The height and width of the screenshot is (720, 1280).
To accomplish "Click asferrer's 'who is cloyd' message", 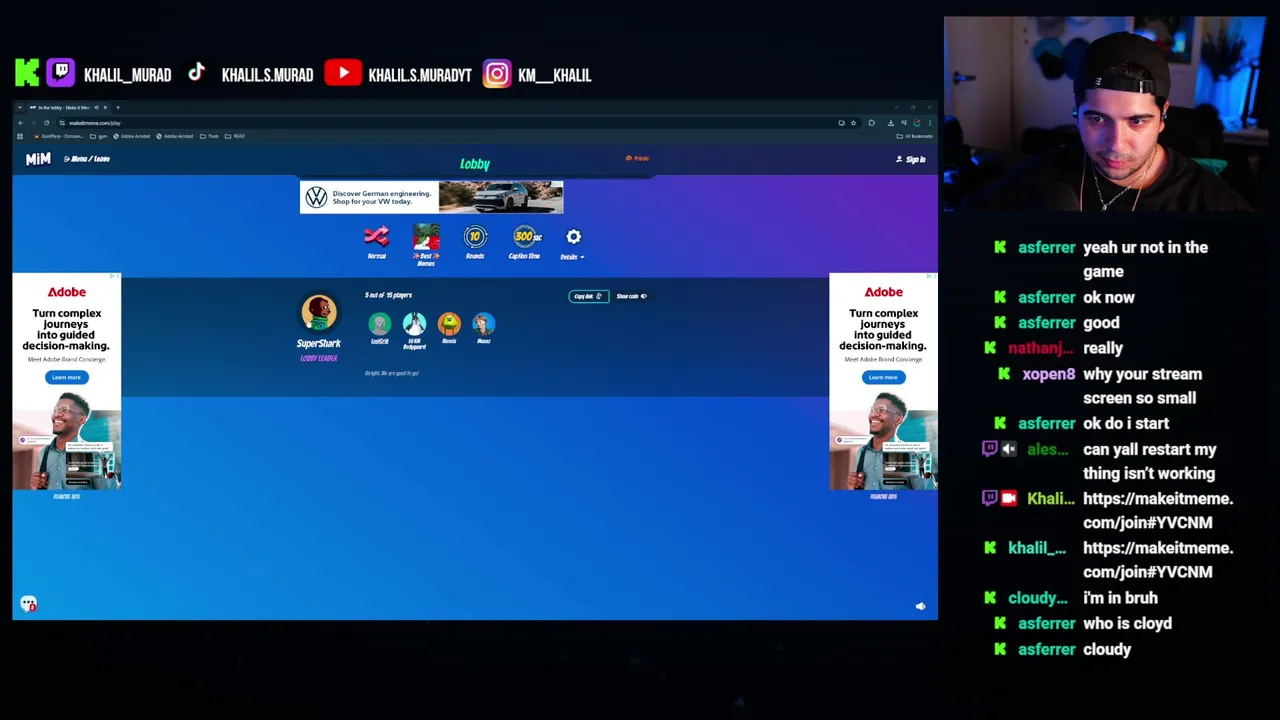I will tap(1127, 624).
